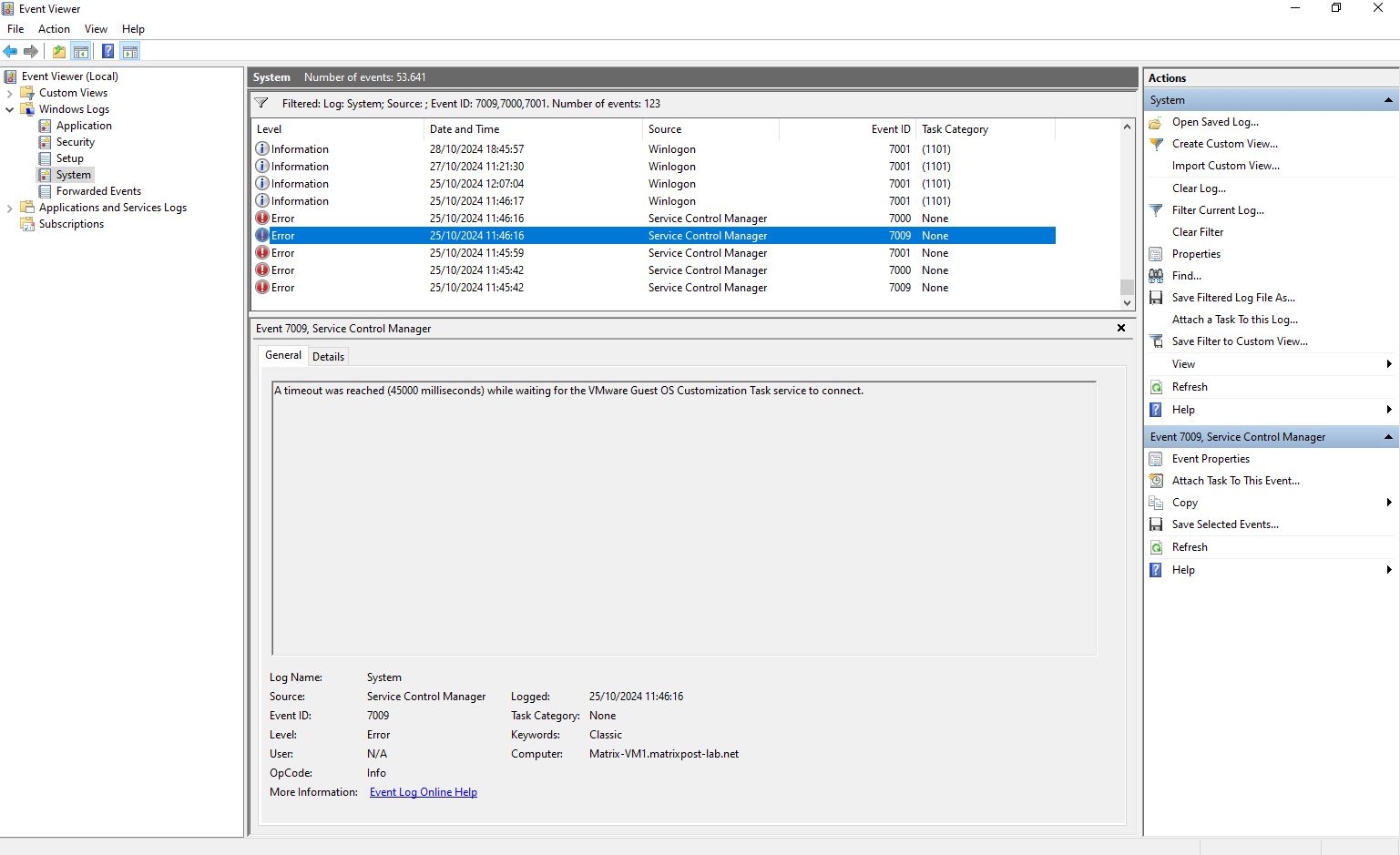Viewport: 1400px width, 855px height.
Task: Collapse the System section in Actions pane
Action: click(1388, 100)
